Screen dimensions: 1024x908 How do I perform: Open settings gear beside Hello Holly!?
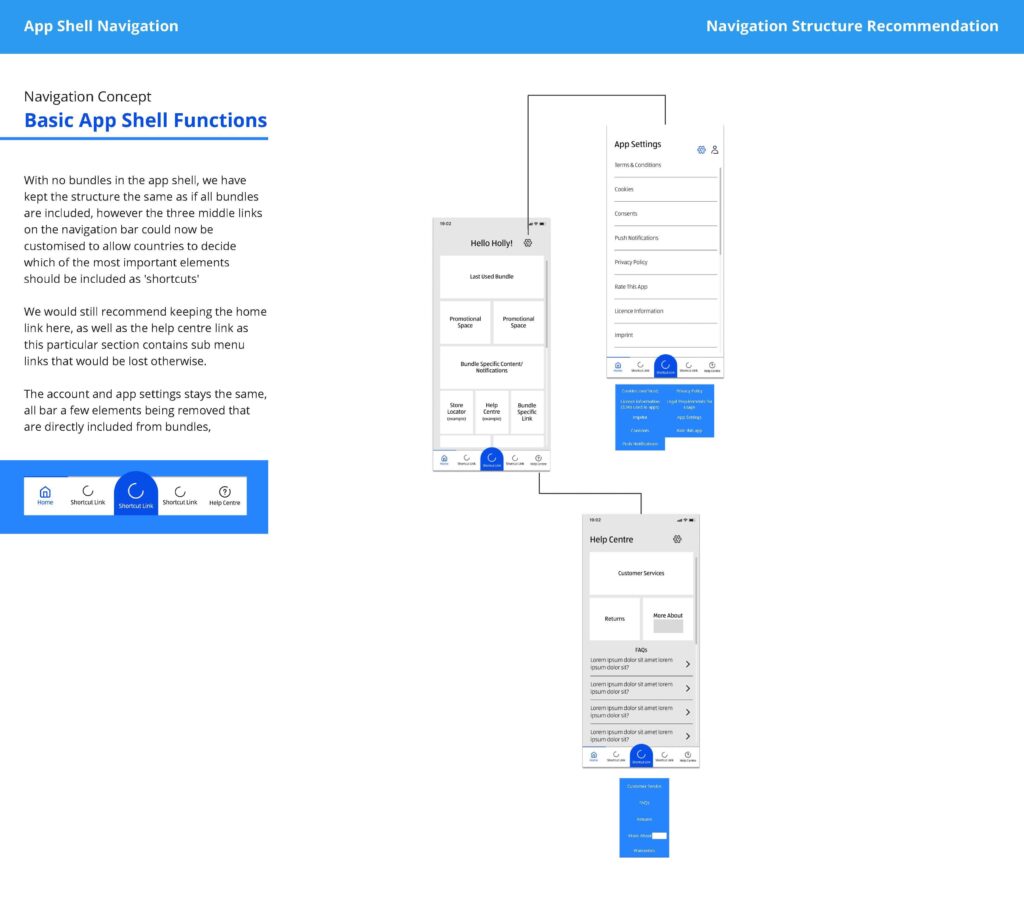point(528,243)
